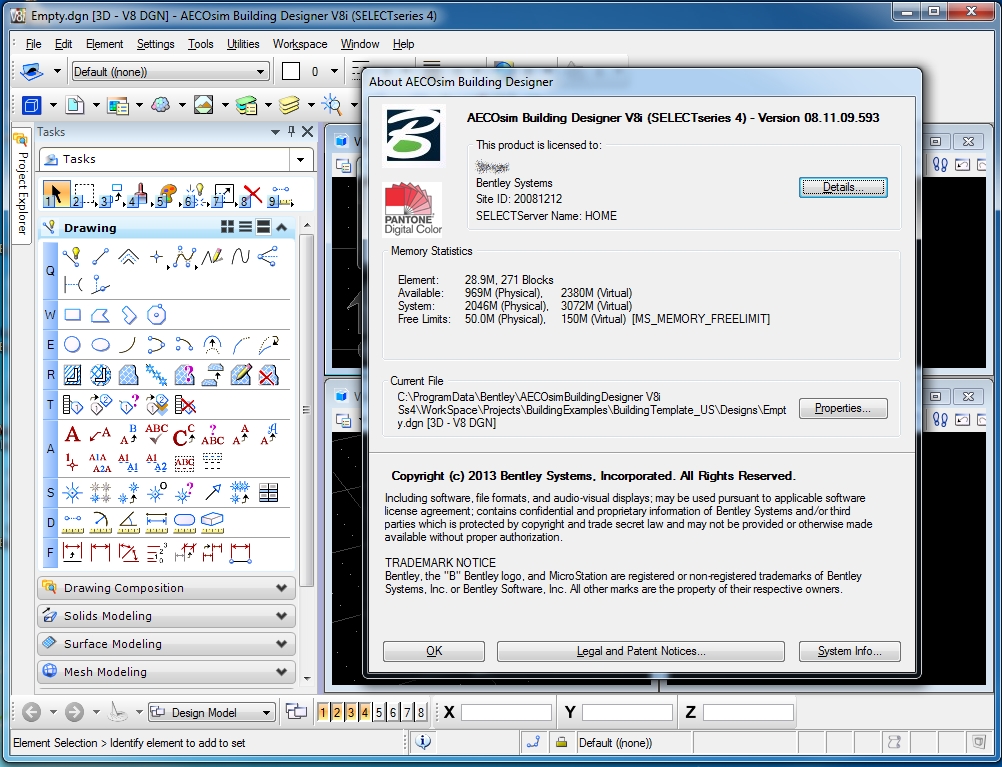Open the File menu
Viewport: 1002px width, 767px height.
point(33,44)
